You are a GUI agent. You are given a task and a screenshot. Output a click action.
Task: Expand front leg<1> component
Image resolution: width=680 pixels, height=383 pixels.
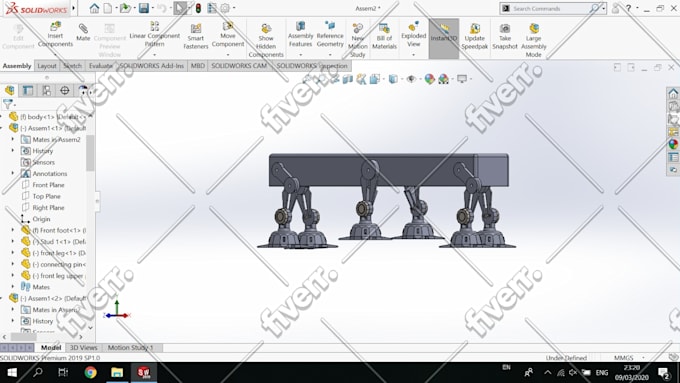tap(13, 252)
